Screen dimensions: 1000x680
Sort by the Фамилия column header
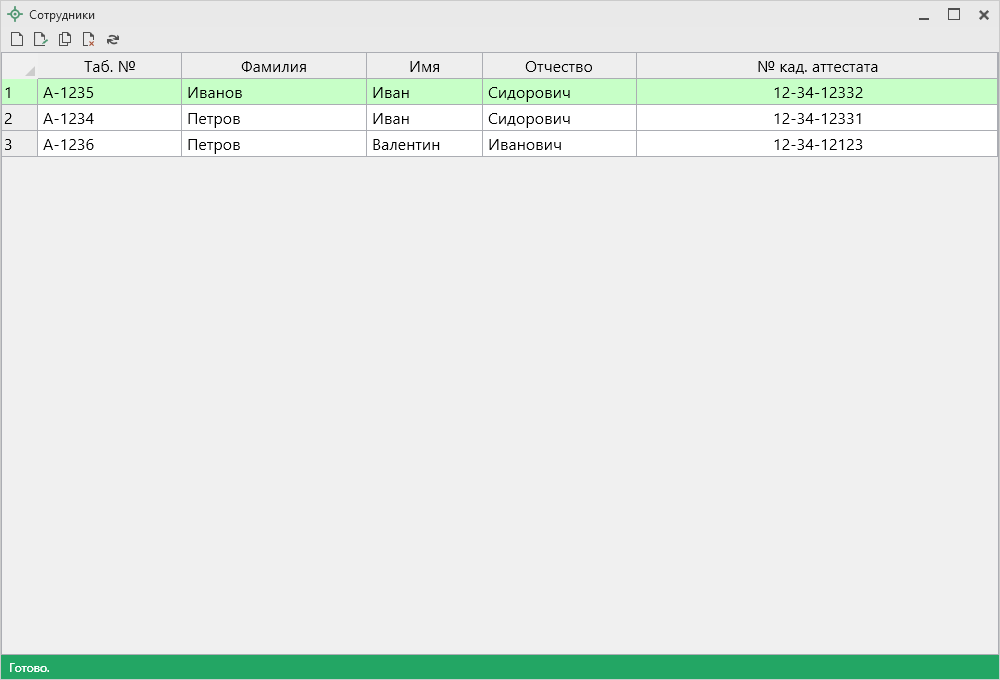pos(273,67)
